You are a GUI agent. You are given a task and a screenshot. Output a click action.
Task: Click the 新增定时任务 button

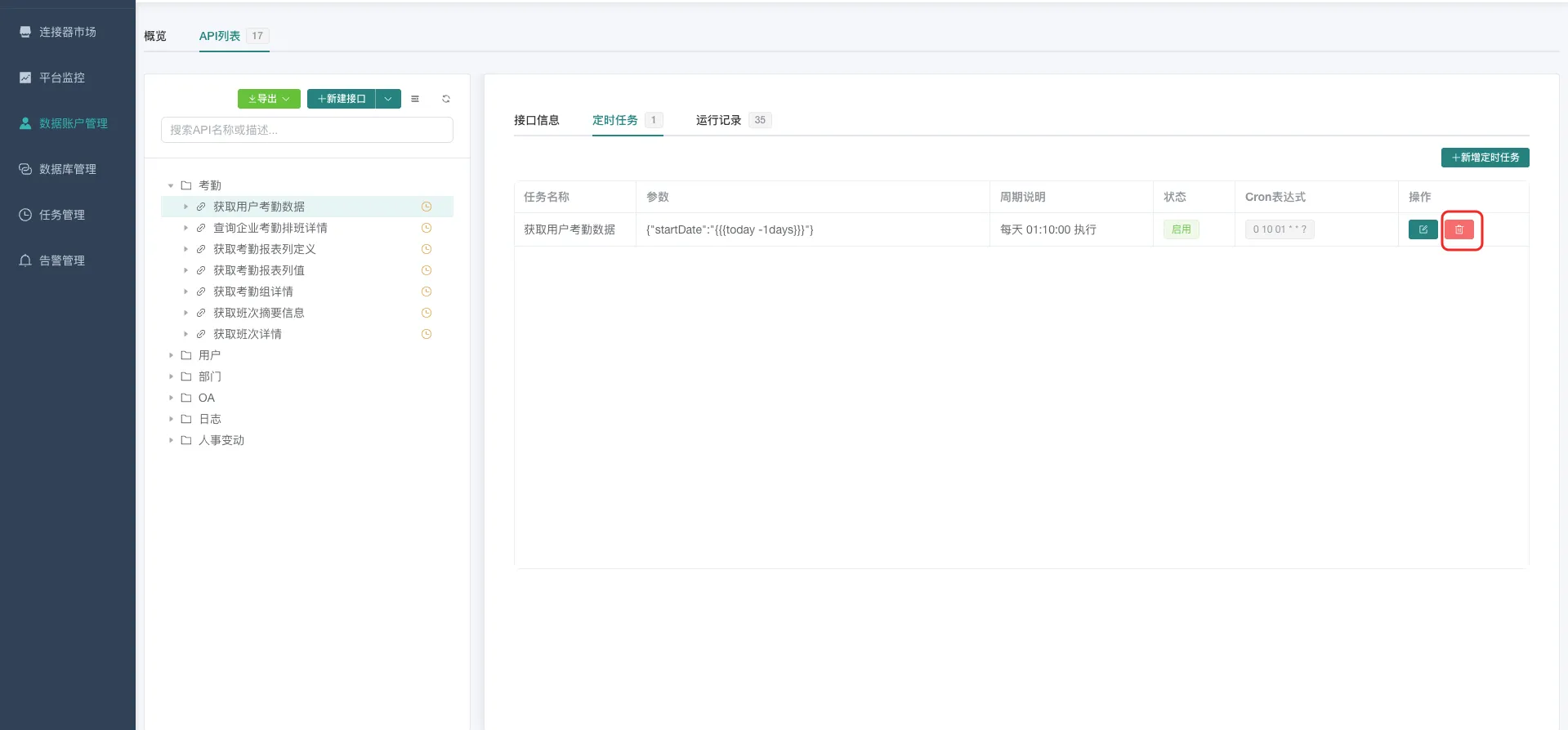[1485, 158]
